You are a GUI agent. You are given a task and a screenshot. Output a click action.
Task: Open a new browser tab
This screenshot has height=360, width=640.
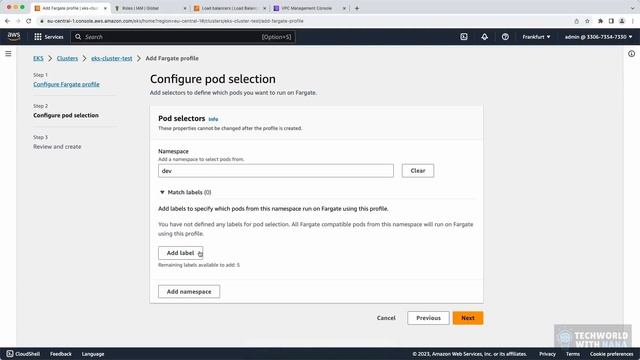pyautogui.click(x=357, y=8)
